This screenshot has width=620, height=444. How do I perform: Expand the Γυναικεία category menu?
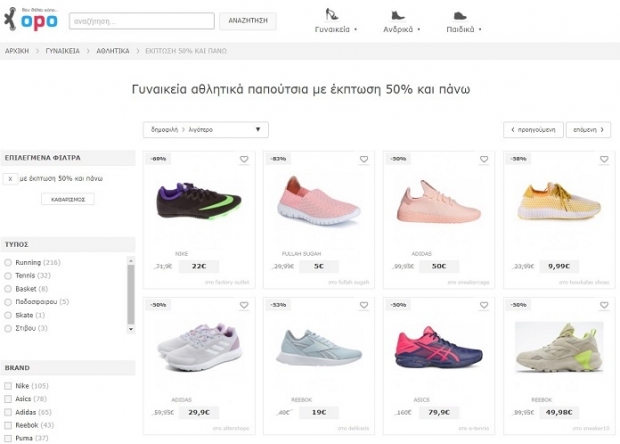336,29
